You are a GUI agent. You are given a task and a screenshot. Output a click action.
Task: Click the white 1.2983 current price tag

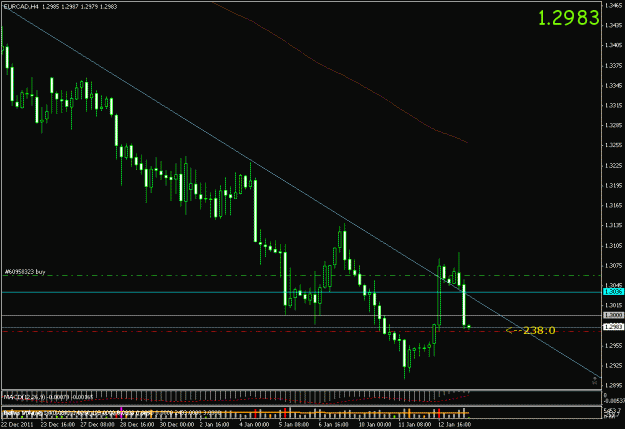613,327
